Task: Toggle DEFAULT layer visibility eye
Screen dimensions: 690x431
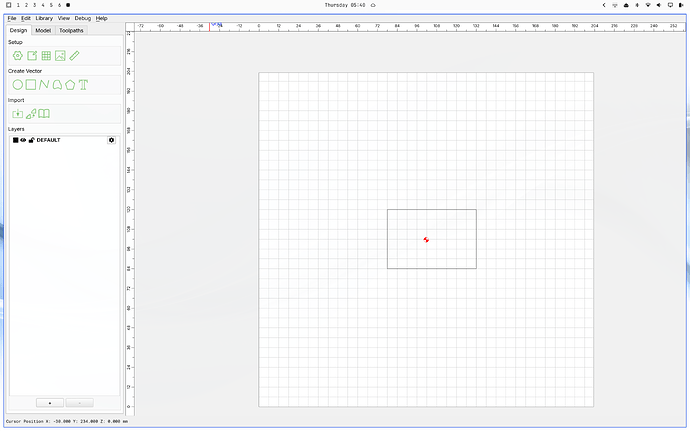Action: (x=23, y=140)
